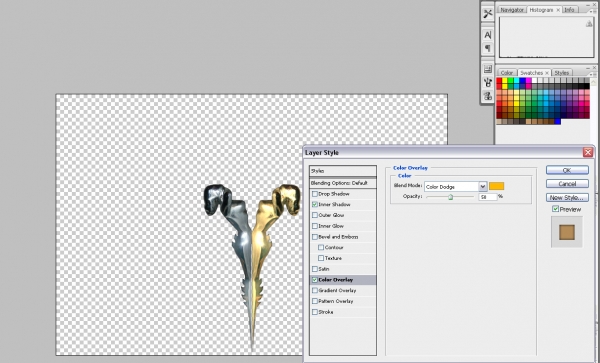Open the Brushes panel icon

pos(488,82)
